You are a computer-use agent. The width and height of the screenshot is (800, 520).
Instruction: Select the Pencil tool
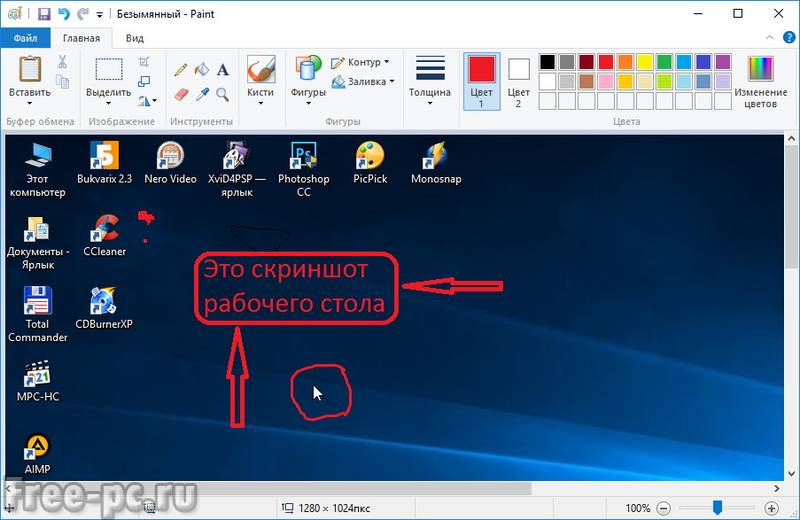[181, 69]
